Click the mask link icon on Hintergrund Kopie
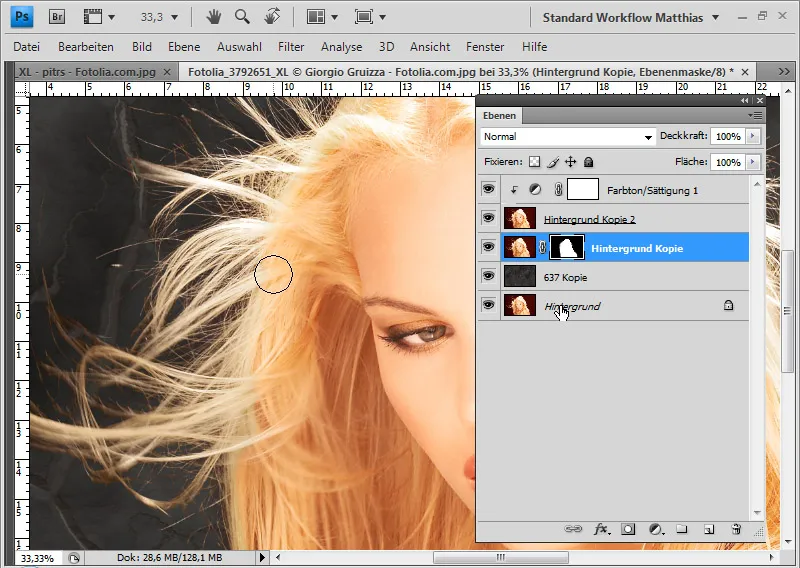800x568 pixels. pos(542,248)
